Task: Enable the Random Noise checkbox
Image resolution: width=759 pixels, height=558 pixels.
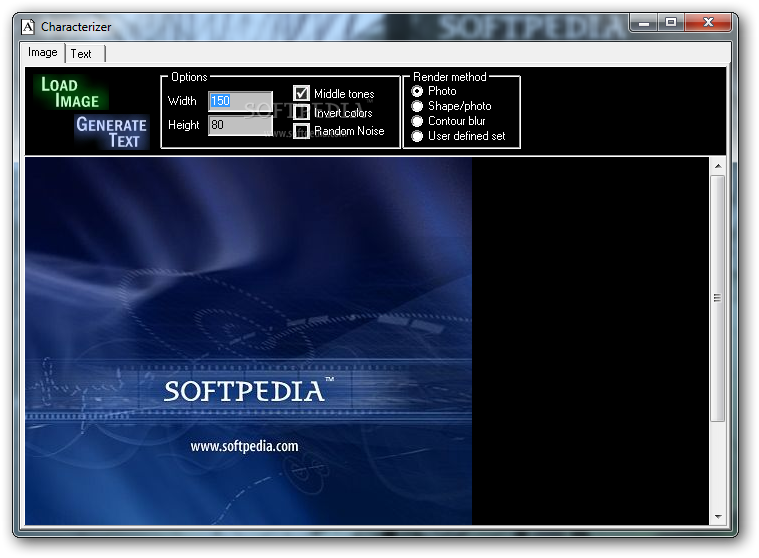Action: click(x=302, y=131)
